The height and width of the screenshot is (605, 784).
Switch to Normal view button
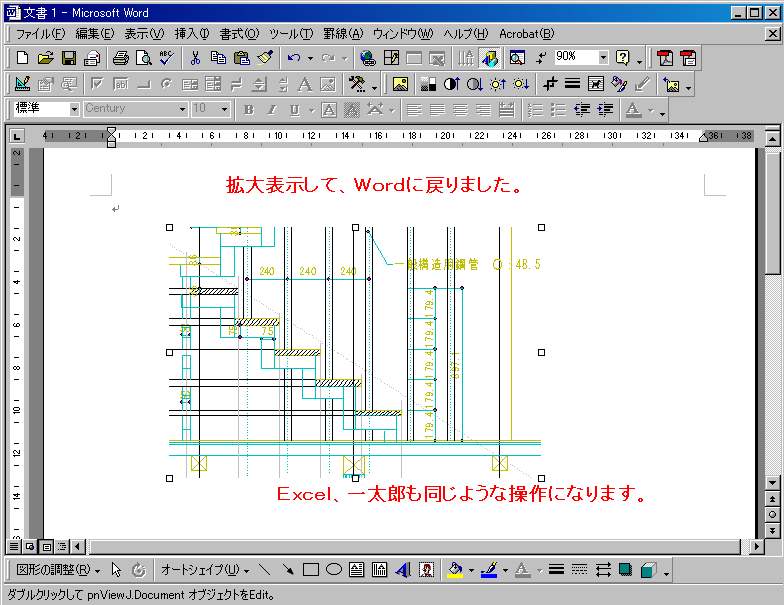pos(14,546)
